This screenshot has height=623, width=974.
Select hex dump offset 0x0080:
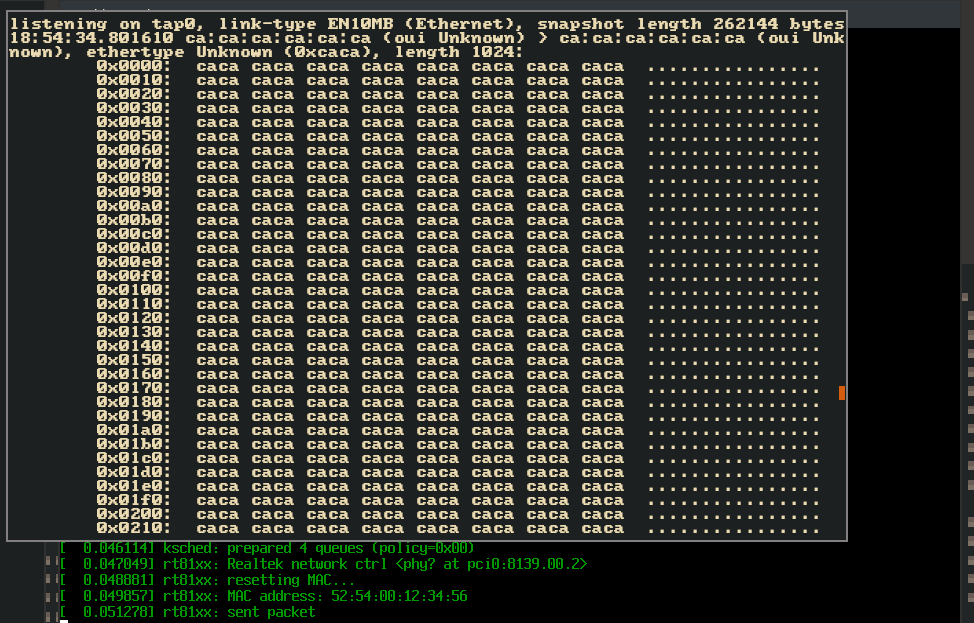(x=134, y=178)
